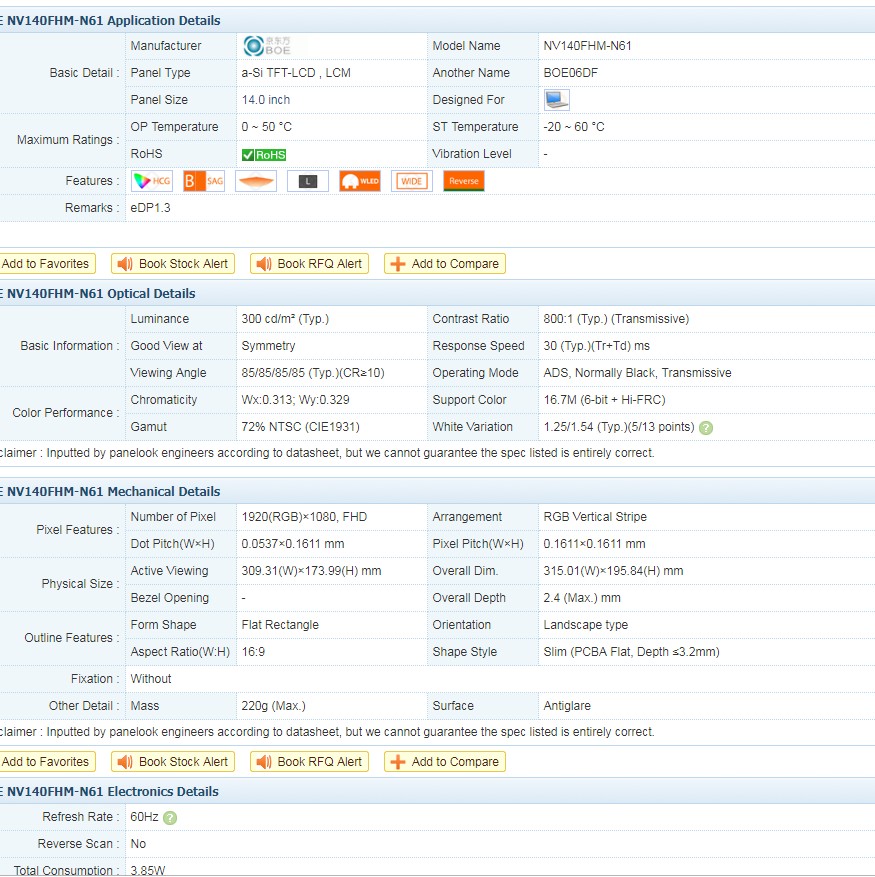875x877 pixels.
Task: Click the luminance value 300 cd/m²
Action: (285, 319)
